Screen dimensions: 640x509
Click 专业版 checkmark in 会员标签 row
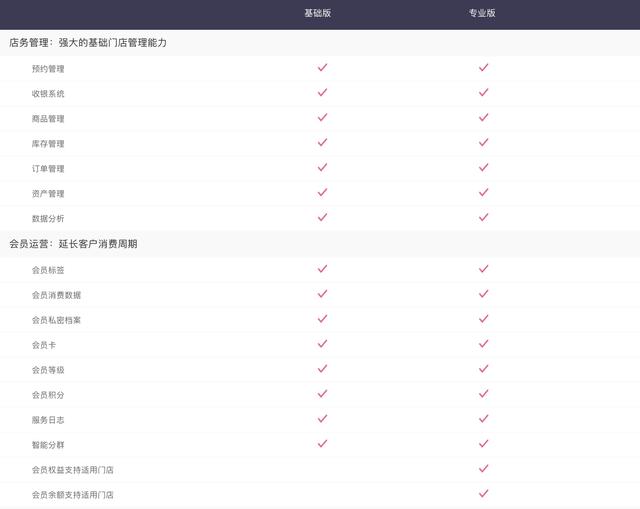tap(484, 268)
